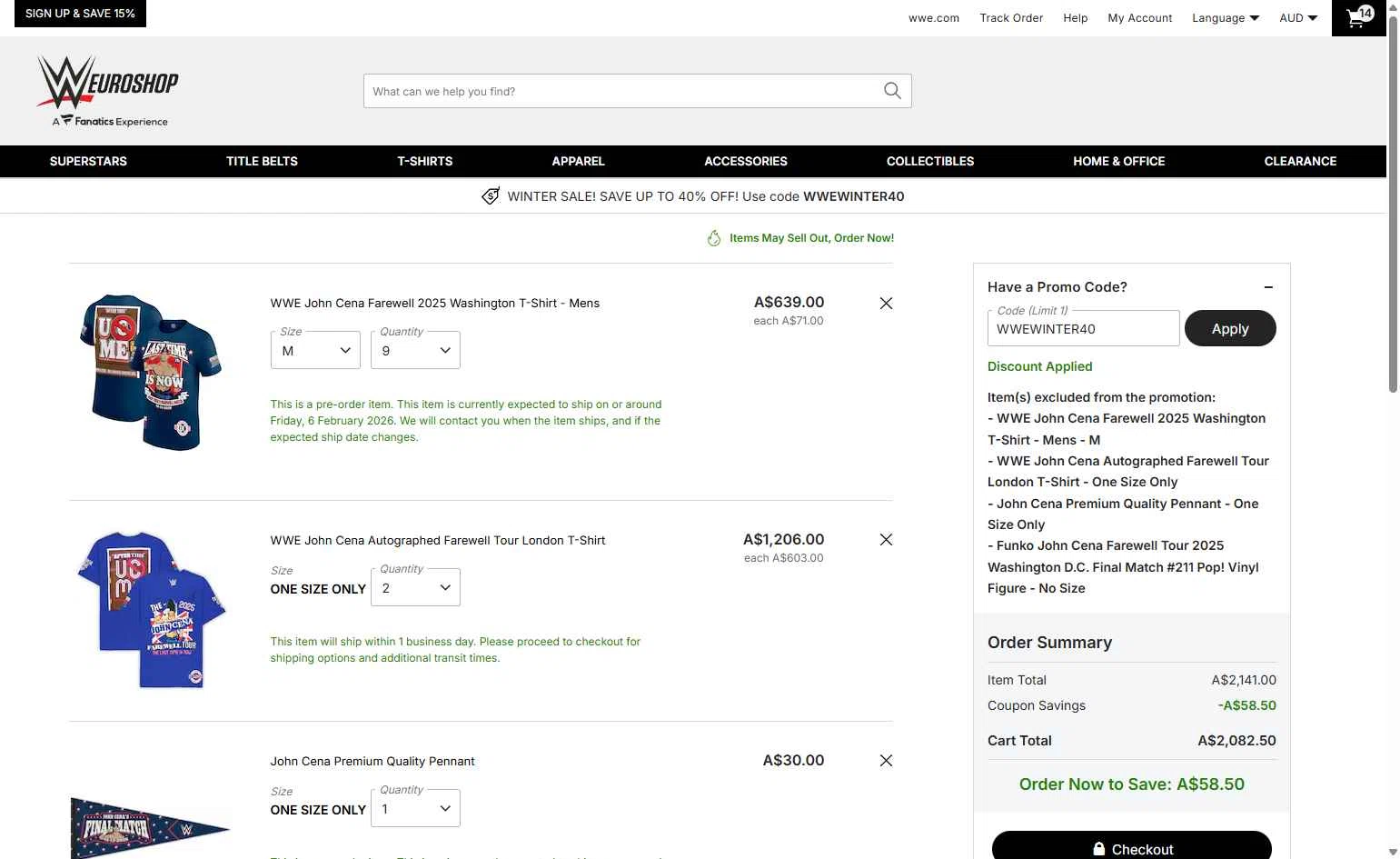Click the Item Total A$2,141.00 value

pos(1244,680)
